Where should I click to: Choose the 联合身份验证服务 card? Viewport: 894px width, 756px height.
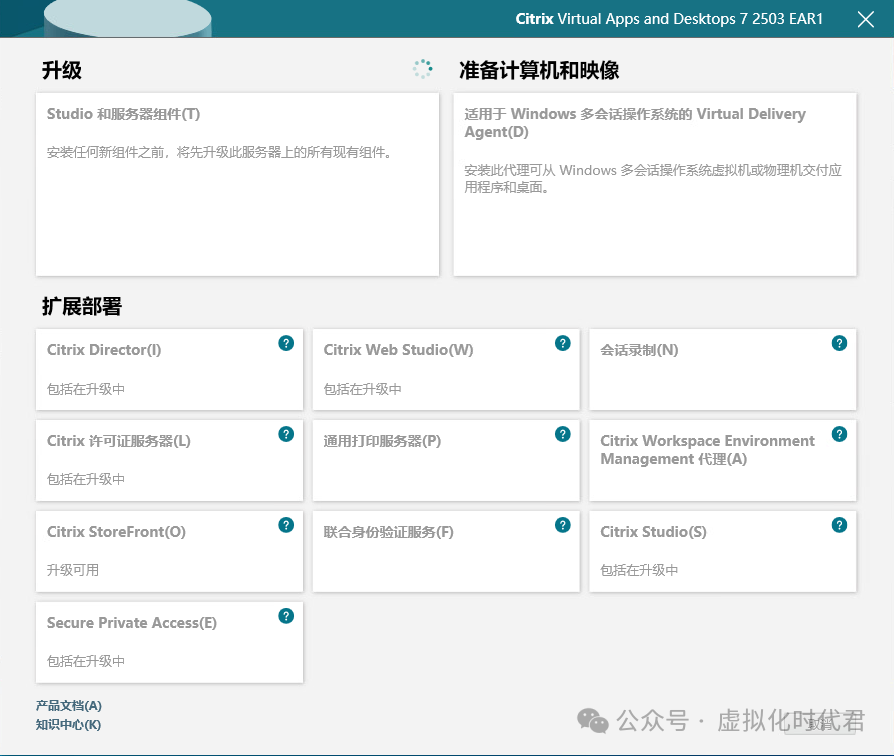click(x=446, y=551)
